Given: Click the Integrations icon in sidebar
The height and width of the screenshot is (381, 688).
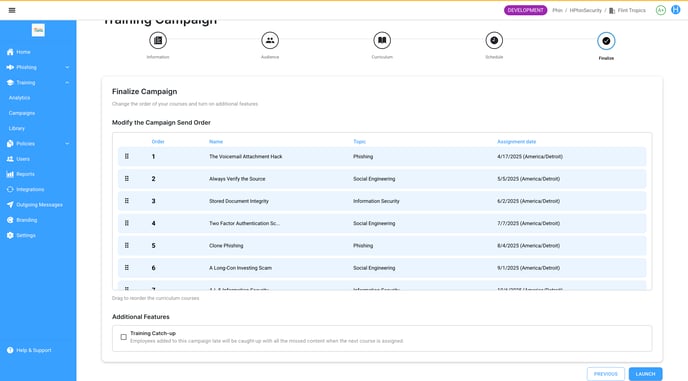Looking at the screenshot, I should pos(10,189).
